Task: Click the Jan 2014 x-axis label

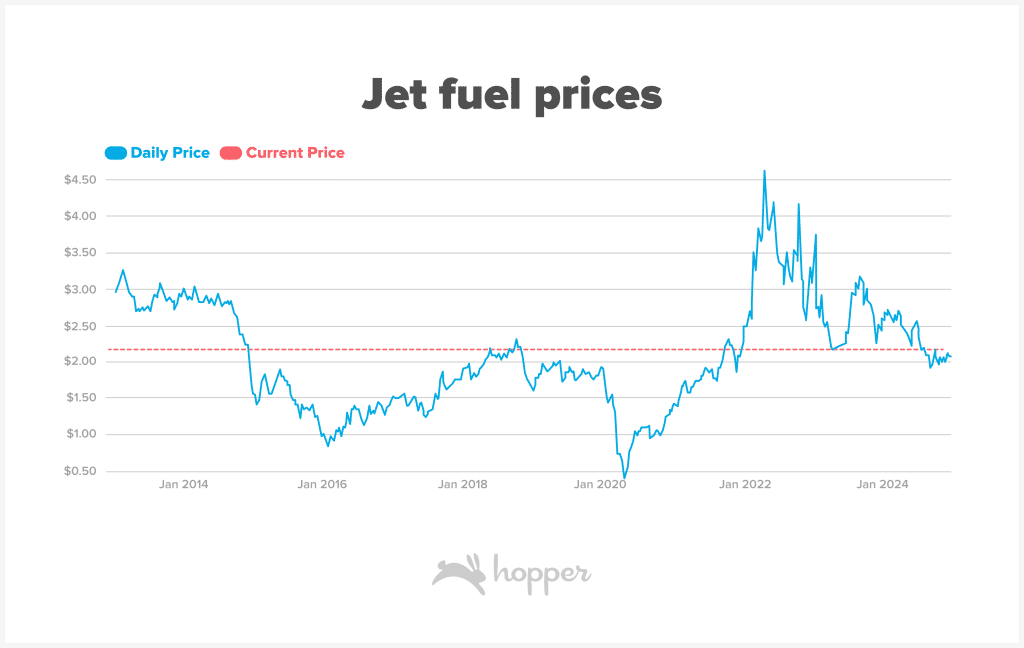Action: [x=184, y=485]
